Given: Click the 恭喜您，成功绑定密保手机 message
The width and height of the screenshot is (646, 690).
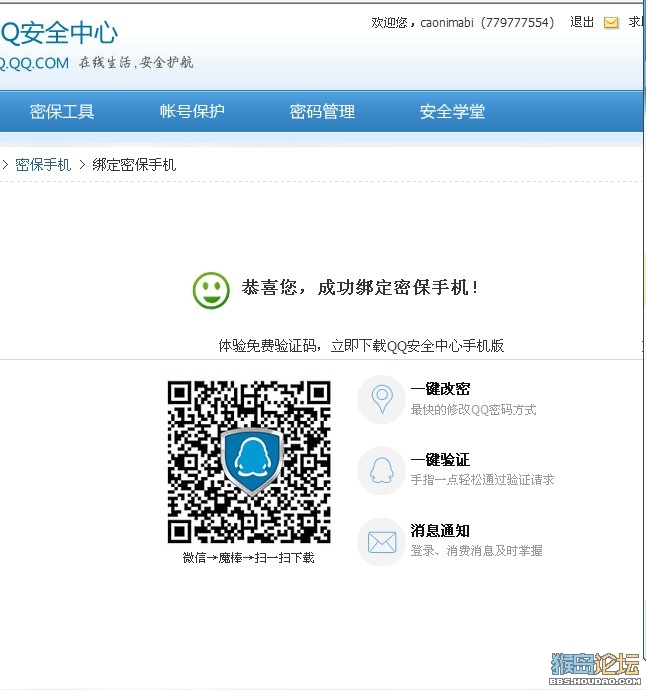Looking at the screenshot, I should 360,288.
